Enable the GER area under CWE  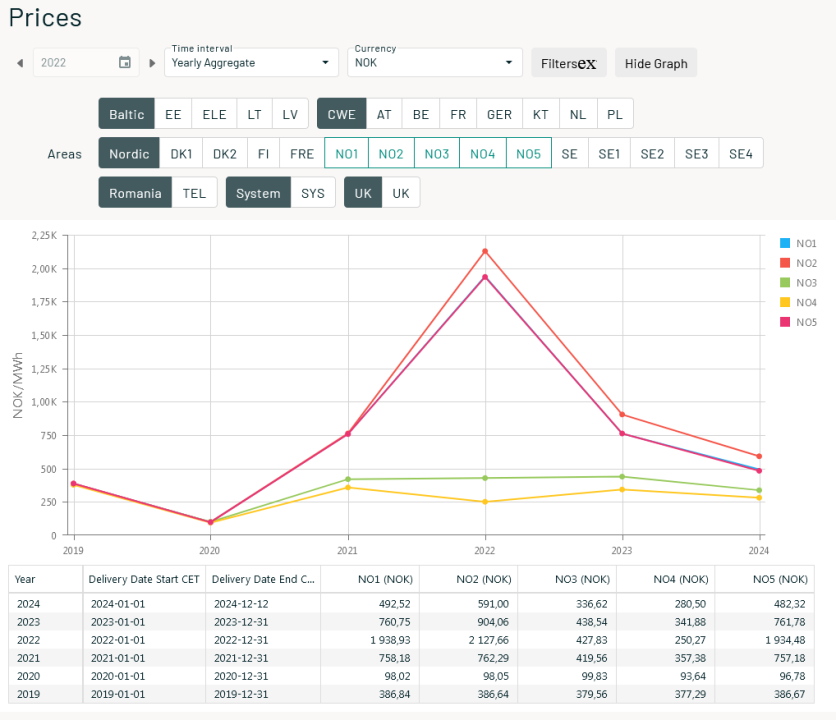point(499,113)
